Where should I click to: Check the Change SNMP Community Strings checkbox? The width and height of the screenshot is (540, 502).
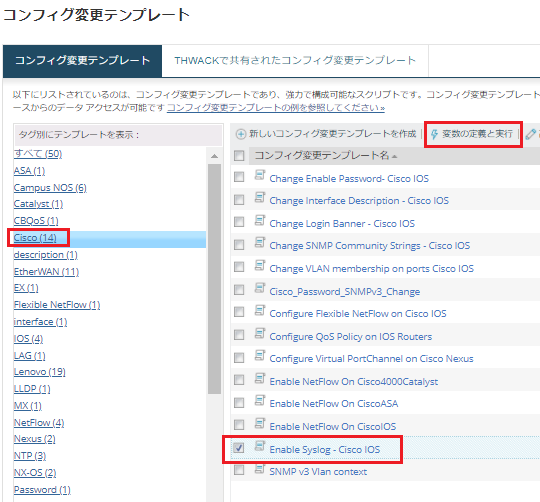tap(239, 245)
